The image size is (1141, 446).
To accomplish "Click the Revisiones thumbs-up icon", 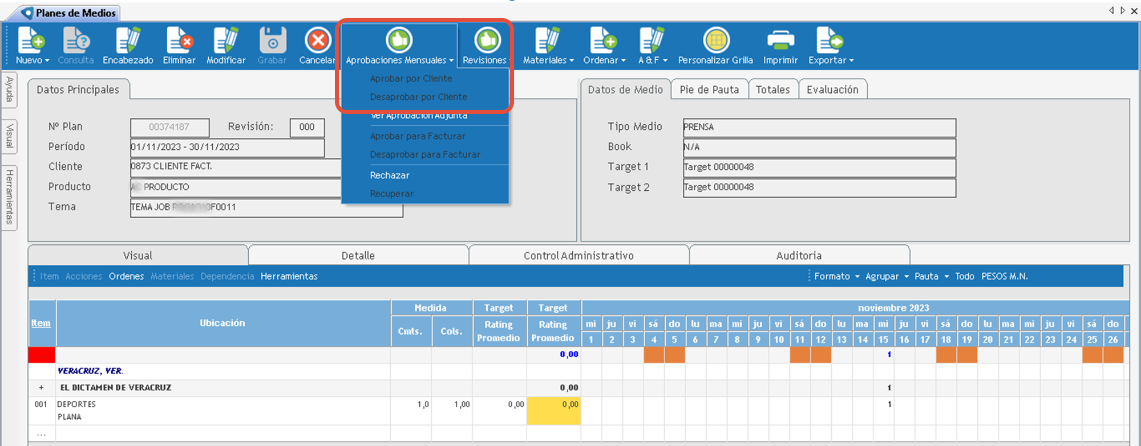I will 487,39.
